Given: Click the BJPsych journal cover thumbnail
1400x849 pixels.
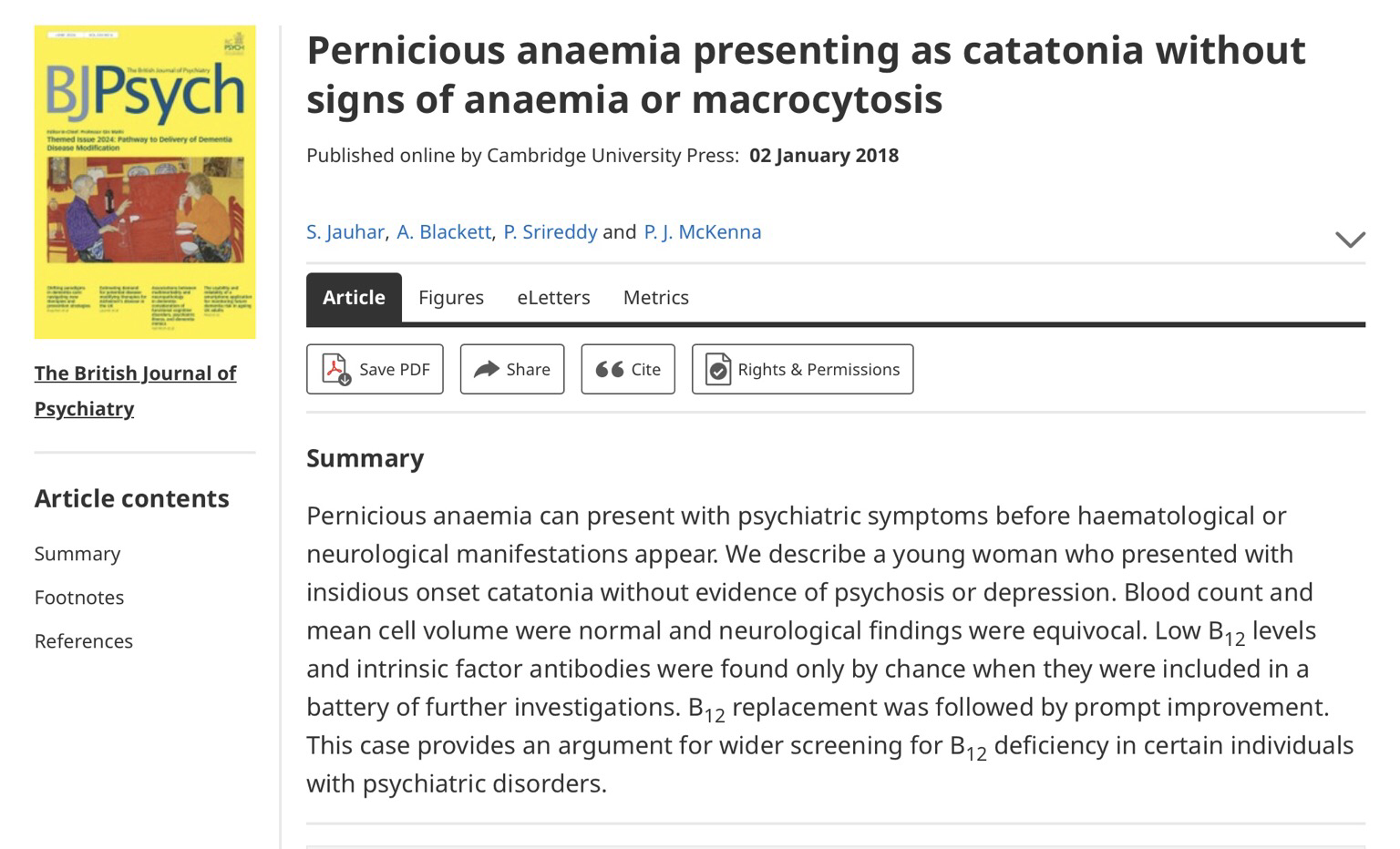Looking at the screenshot, I should click(x=145, y=182).
